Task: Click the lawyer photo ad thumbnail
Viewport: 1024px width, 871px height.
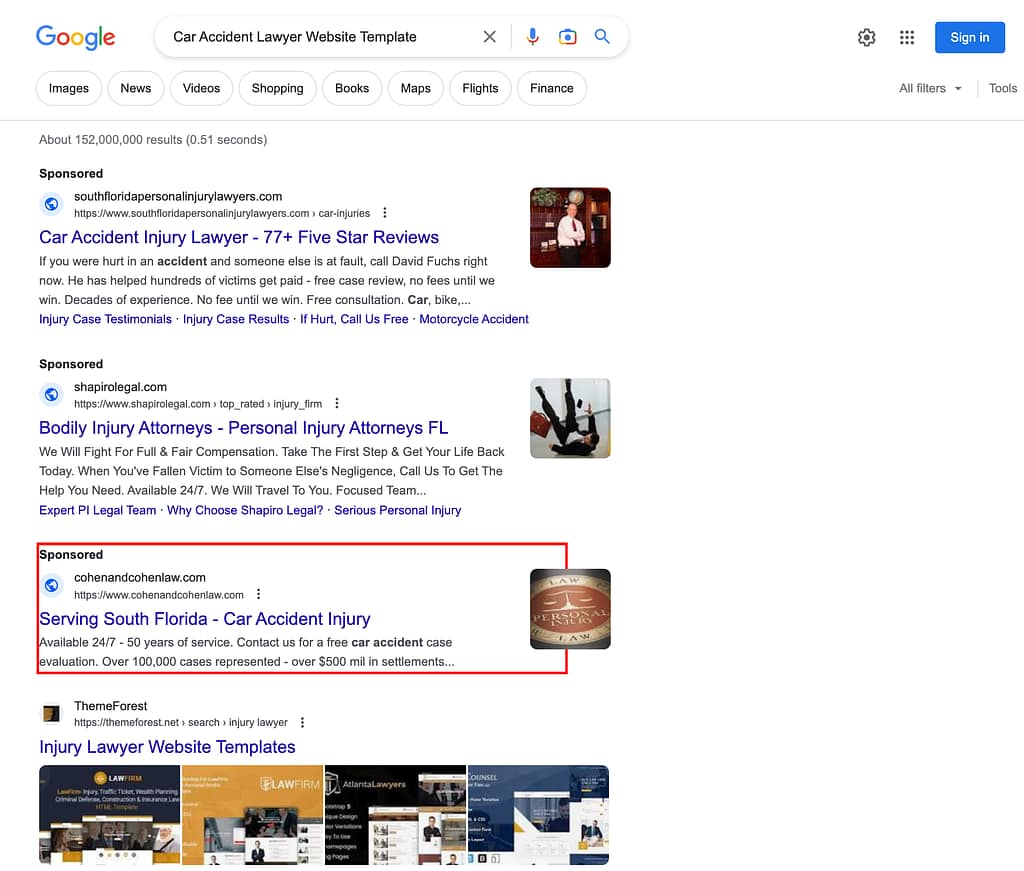Action: [x=570, y=228]
